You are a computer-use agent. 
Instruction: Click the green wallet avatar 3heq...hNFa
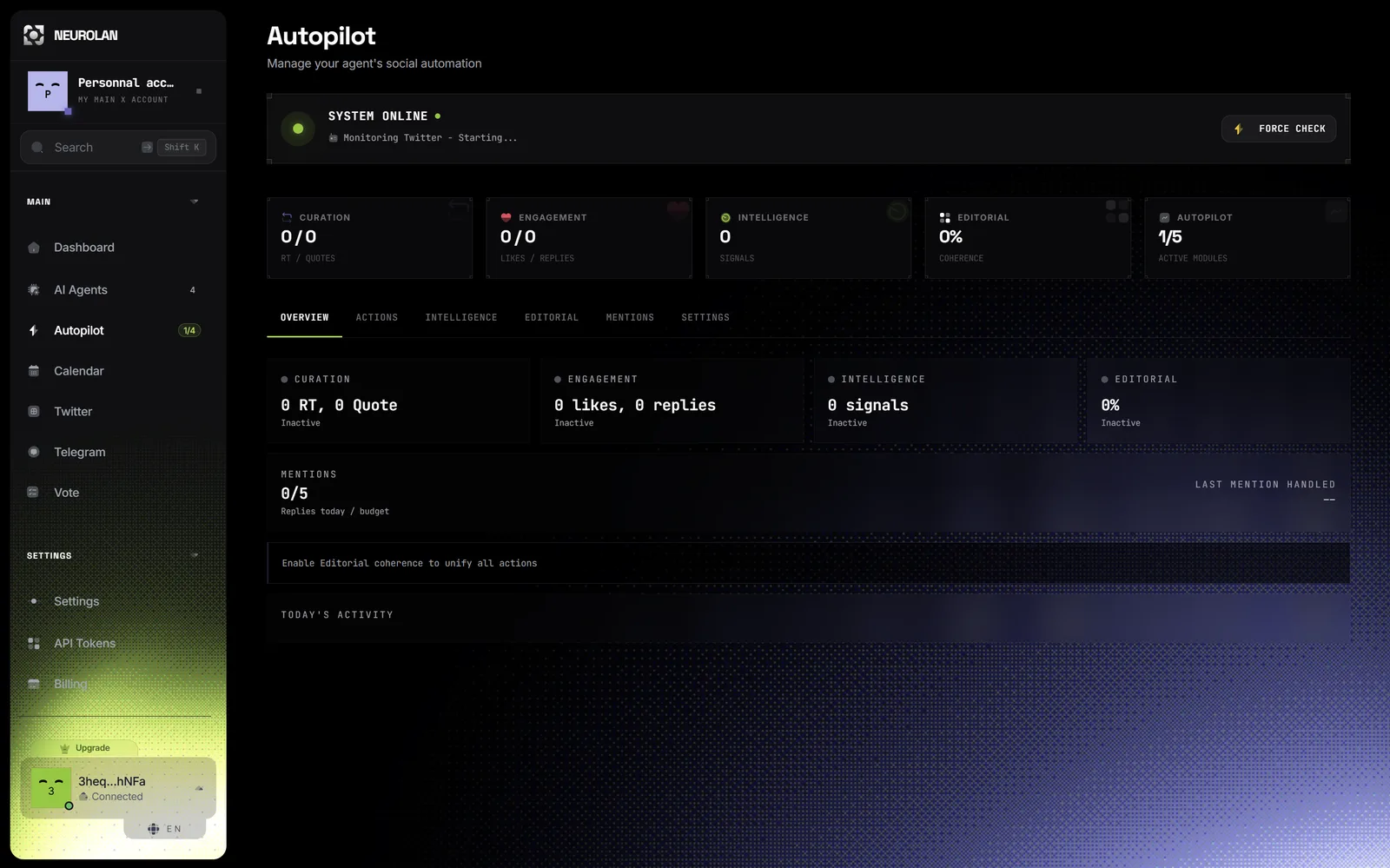[x=51, y=788]
